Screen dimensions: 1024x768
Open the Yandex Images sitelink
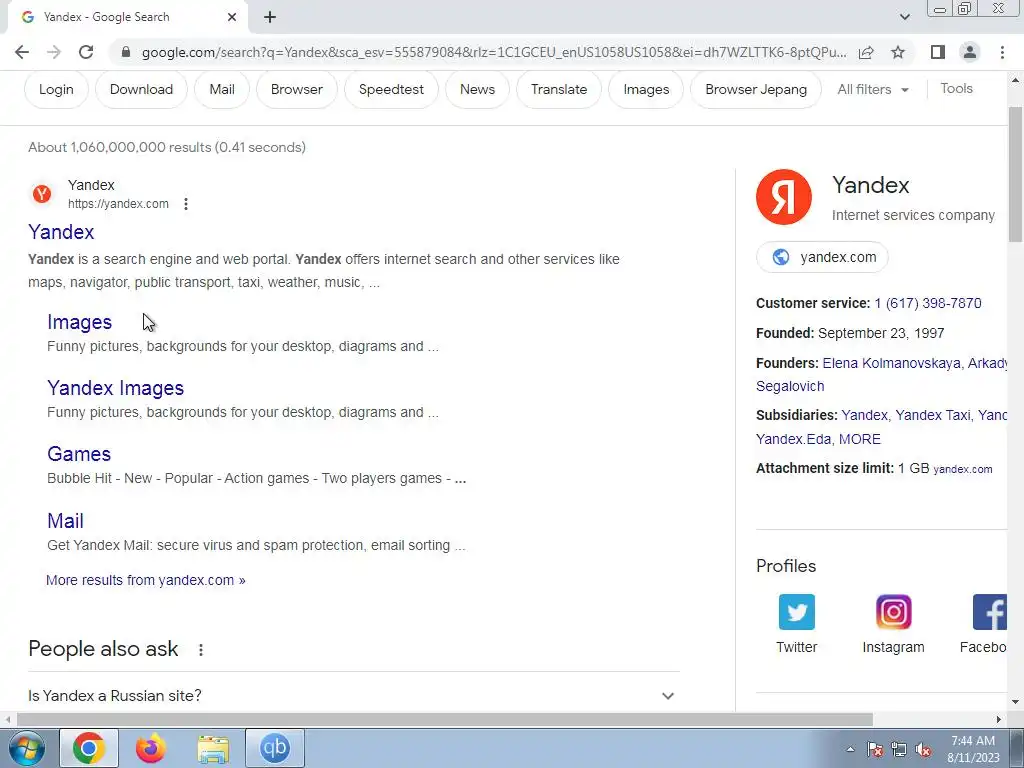pyautogui.click(x=116, y=388)
